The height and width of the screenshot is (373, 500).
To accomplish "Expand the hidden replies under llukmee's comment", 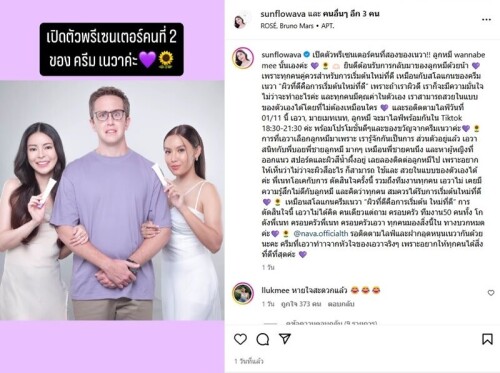I will (331, 323).
